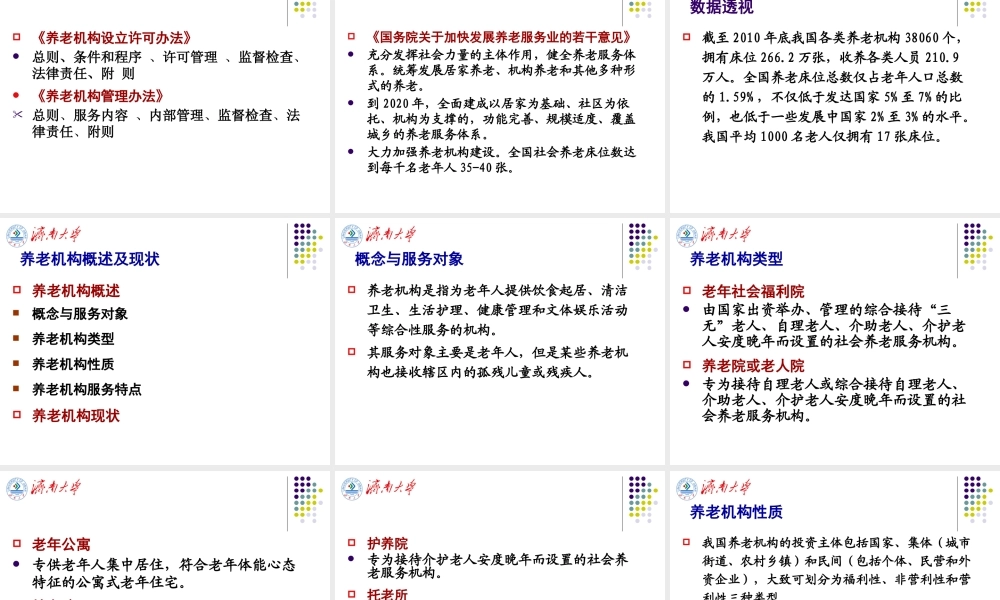This screenshot has height=600, width=1000.
Task: Click the 济南大学 logo on 护养院 slide
Action: pos(379,488)
